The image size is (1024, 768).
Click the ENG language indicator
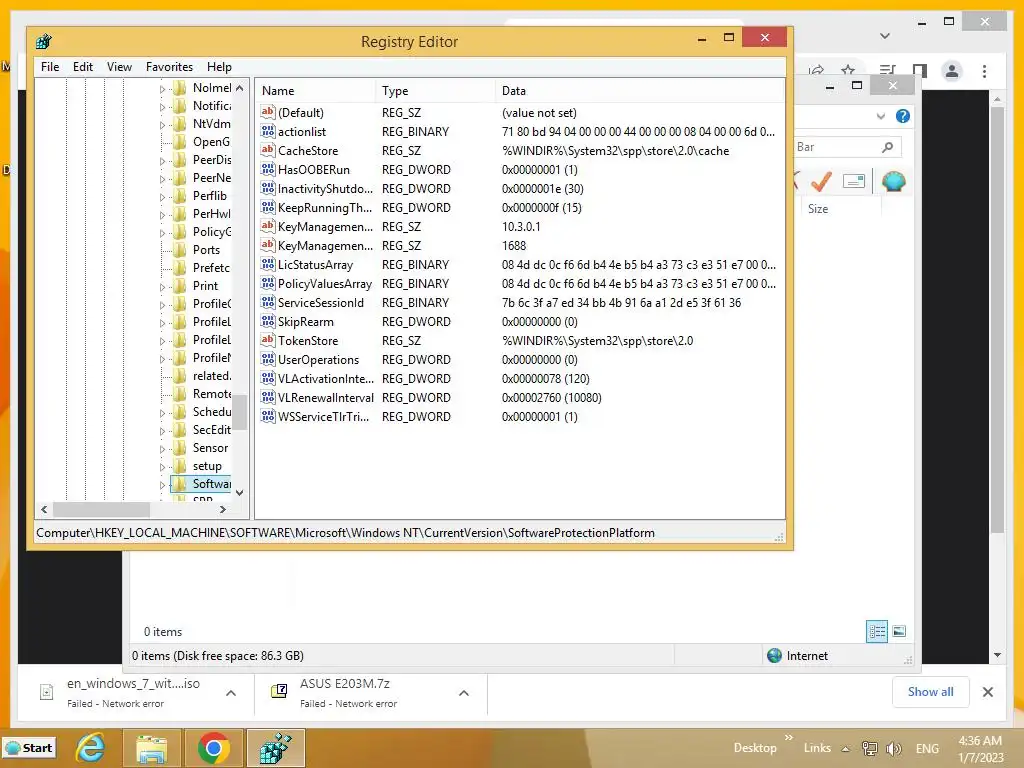(927, 748)
